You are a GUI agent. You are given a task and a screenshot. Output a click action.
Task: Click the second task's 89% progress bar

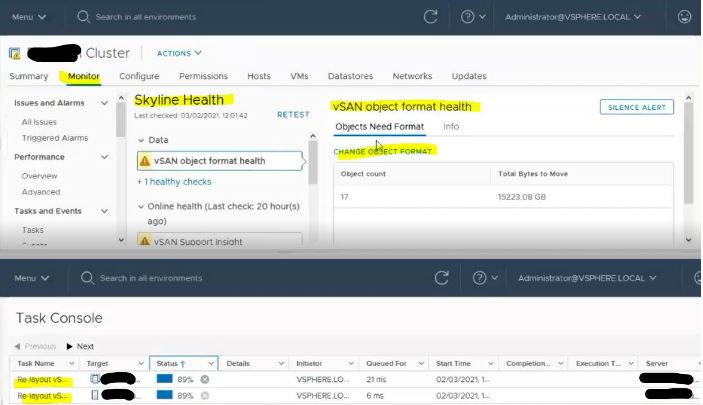165,395
